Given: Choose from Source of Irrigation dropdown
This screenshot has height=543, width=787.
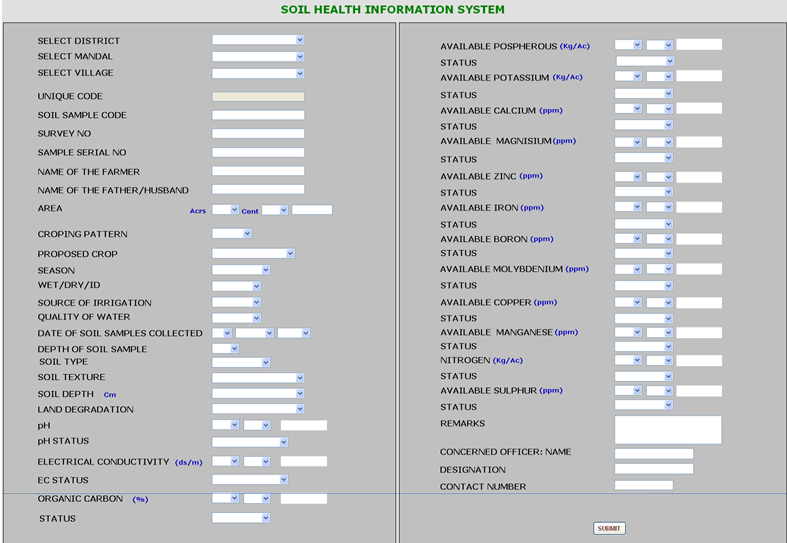Looking at the screenshot, I should (x=236, y=302).
